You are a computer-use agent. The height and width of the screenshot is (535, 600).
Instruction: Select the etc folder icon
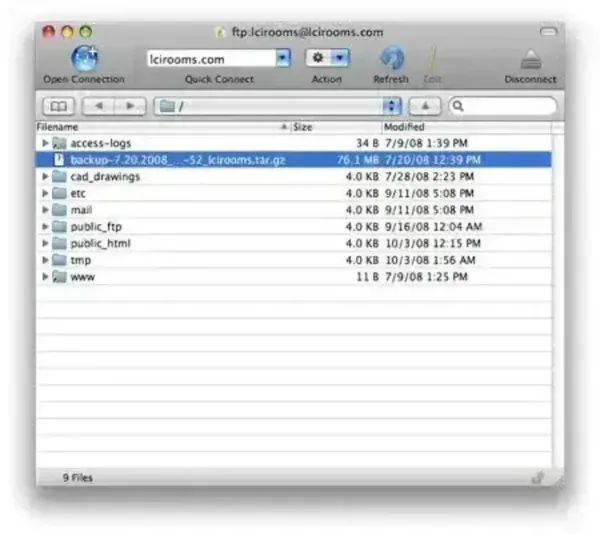point(59,193)
